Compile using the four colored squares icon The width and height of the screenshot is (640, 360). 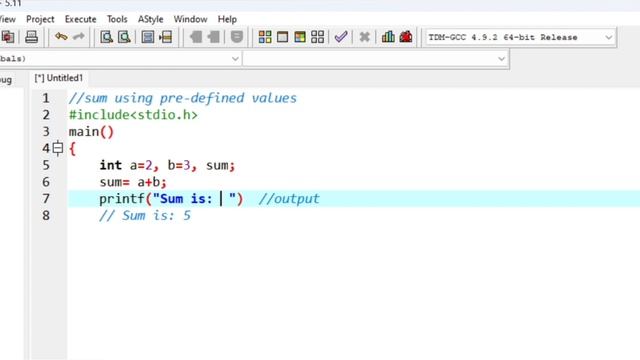[x=265, y=37]
